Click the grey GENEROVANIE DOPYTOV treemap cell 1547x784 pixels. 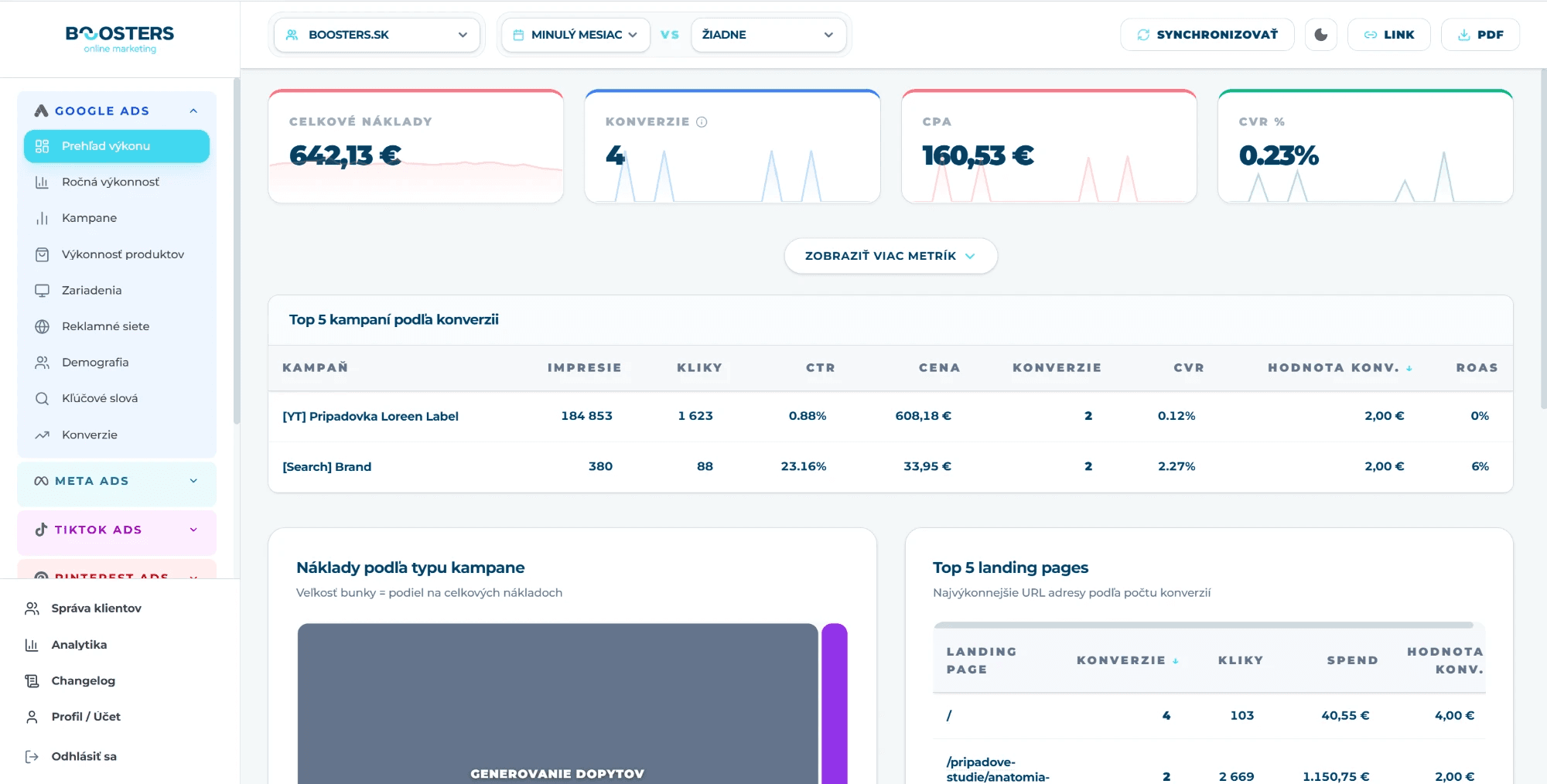tap(558, 704)
